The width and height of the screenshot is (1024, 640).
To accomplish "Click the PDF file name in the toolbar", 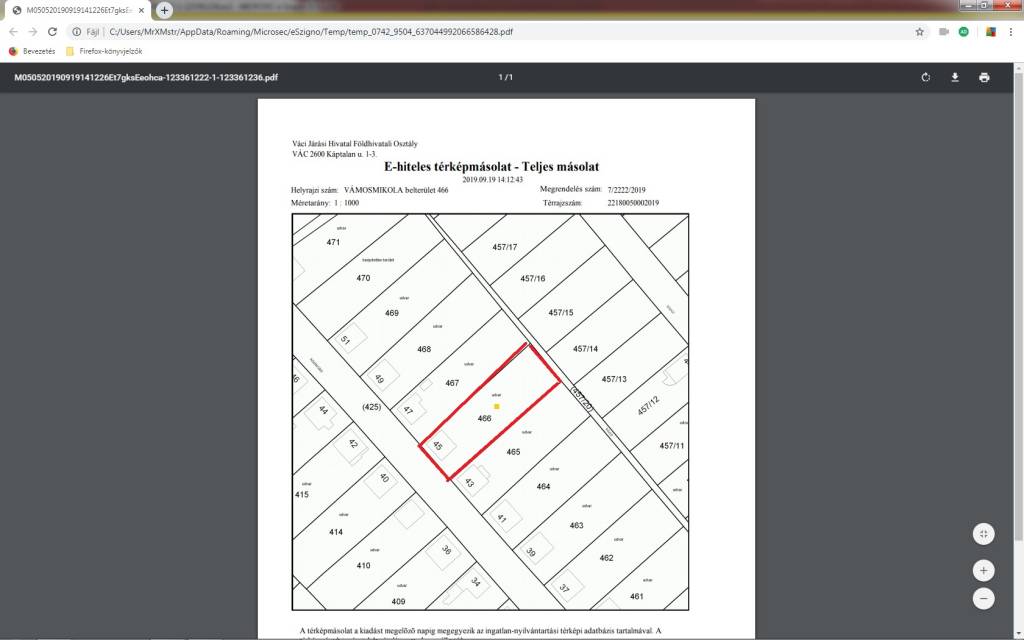I will (146, 77).
